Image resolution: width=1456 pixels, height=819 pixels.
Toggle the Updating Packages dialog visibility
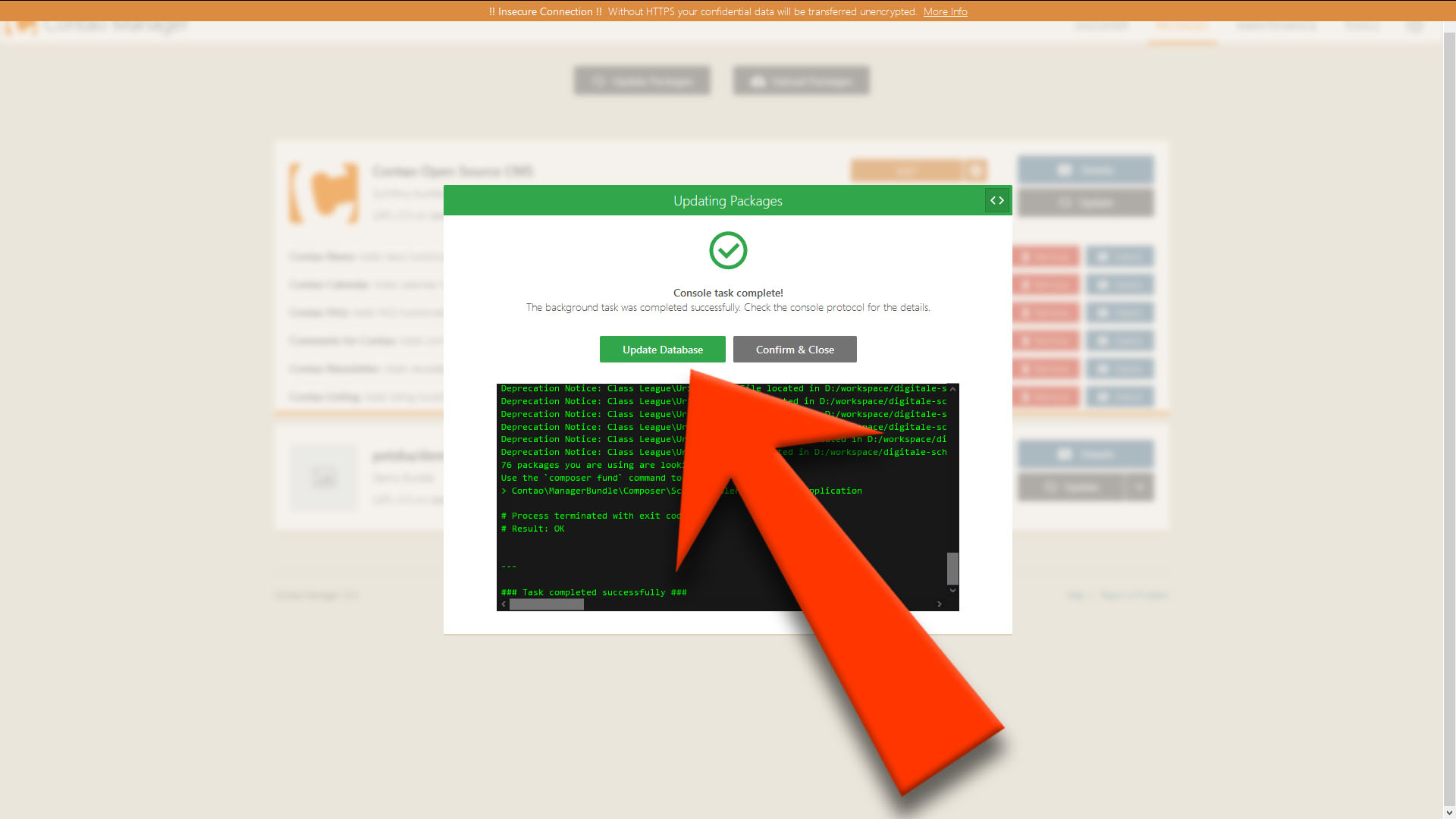(x=997, y=200)
